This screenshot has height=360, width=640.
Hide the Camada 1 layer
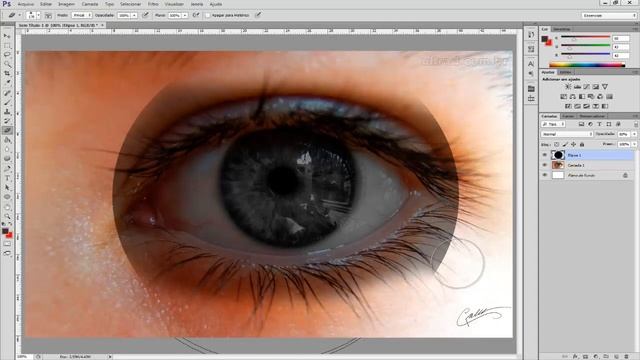pyautogui.click(x=544, y=165)
